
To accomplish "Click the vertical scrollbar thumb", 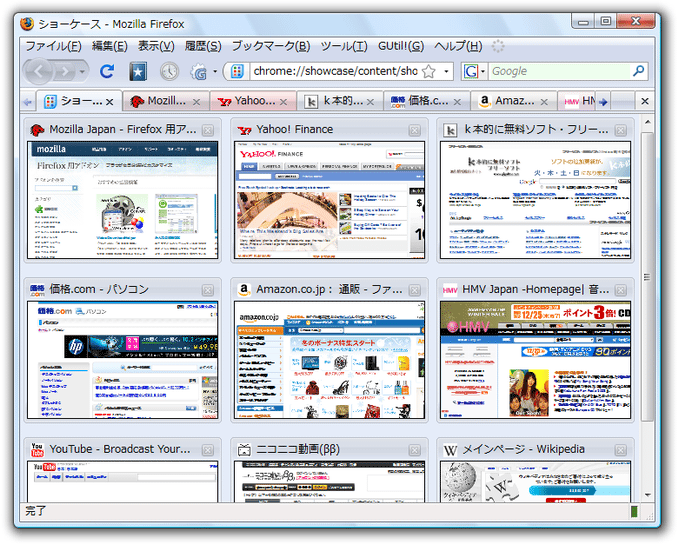I will click(647, 277).
